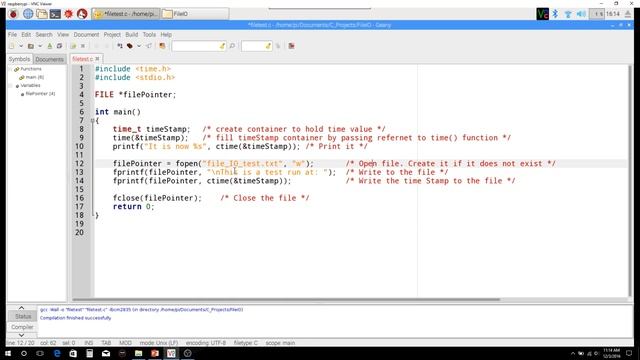Click the Save All toolbar icon
The height and width of the screenshot is (360, 640).
click(x=59, y=46)
